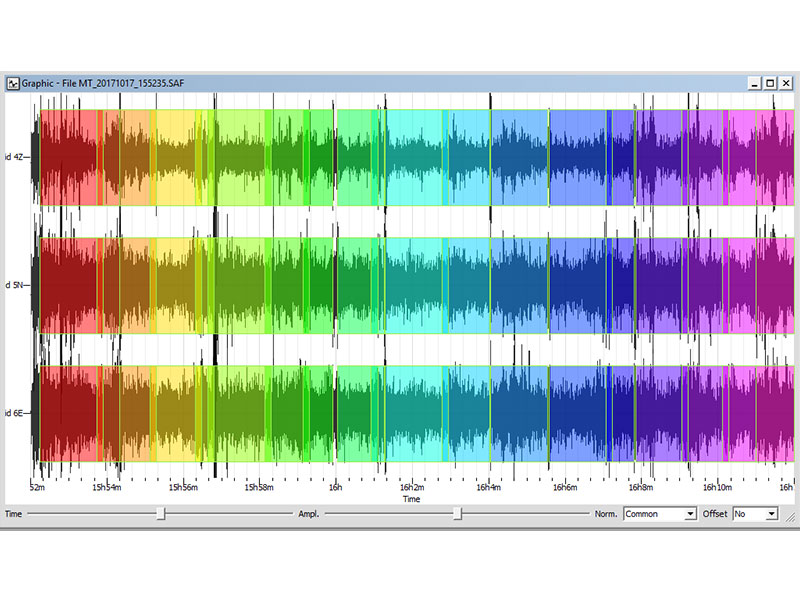Select the id 4Z trace label
Screen dimensions: 800x600
(15, 157)
